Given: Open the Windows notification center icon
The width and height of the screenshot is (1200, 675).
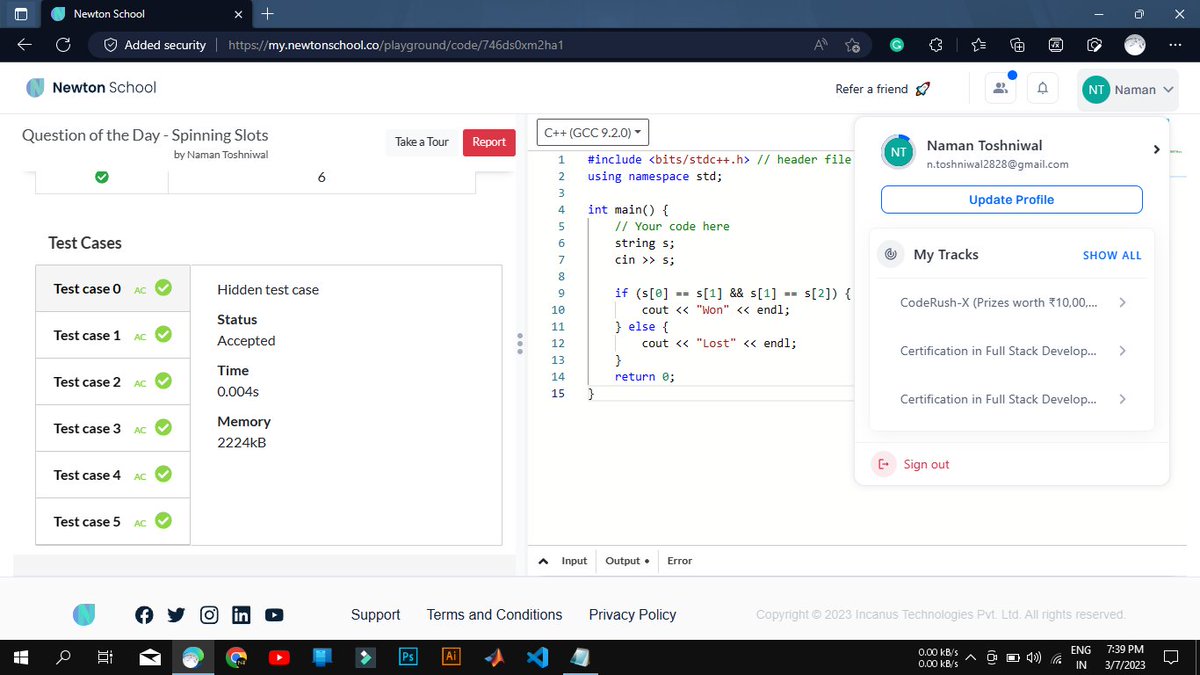Looking at the screenshot, I should (1172, 657).
